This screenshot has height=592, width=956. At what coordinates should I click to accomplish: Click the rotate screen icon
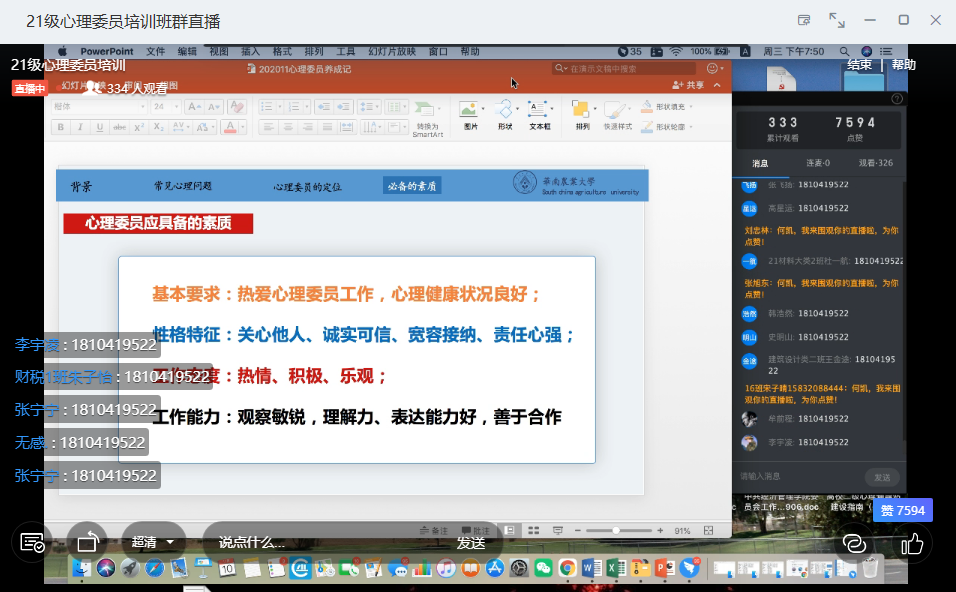tap(87, 542)
